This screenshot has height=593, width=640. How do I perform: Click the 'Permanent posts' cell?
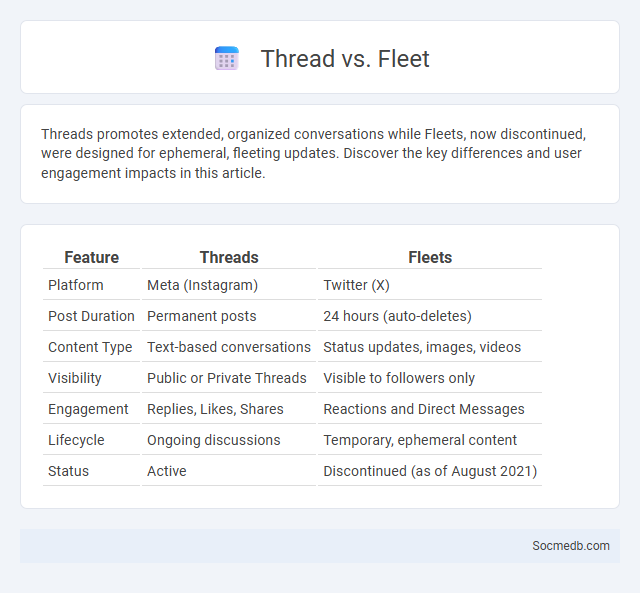pyautogui.click(x=229, y=316)
